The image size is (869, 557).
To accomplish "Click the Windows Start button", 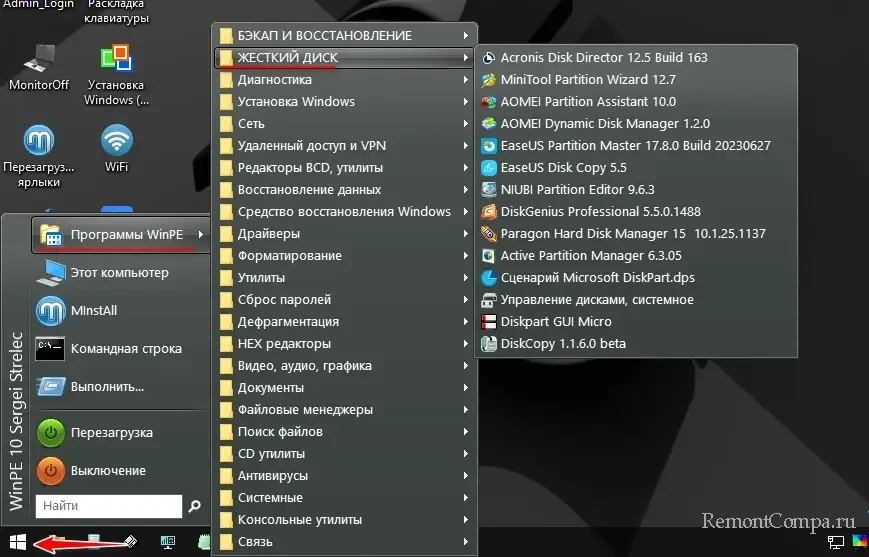I will (18, 543).
